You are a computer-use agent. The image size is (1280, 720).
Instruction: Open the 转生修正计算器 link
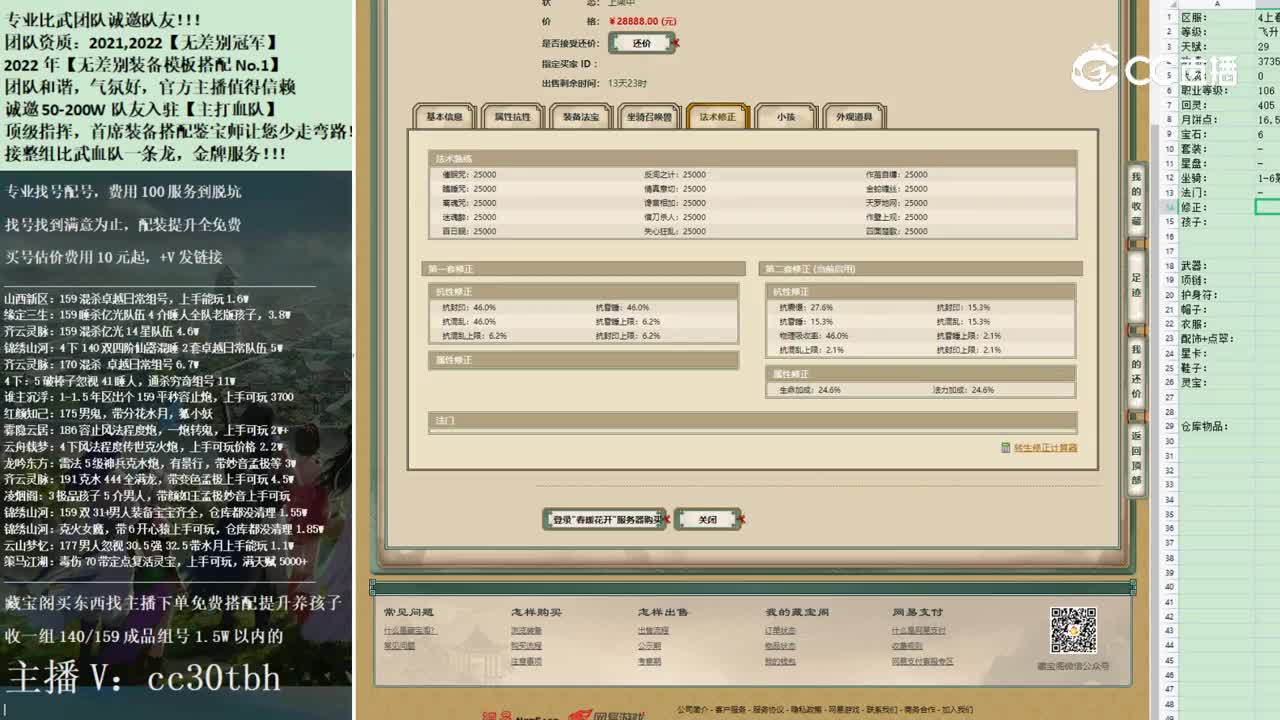point(1045,448)
